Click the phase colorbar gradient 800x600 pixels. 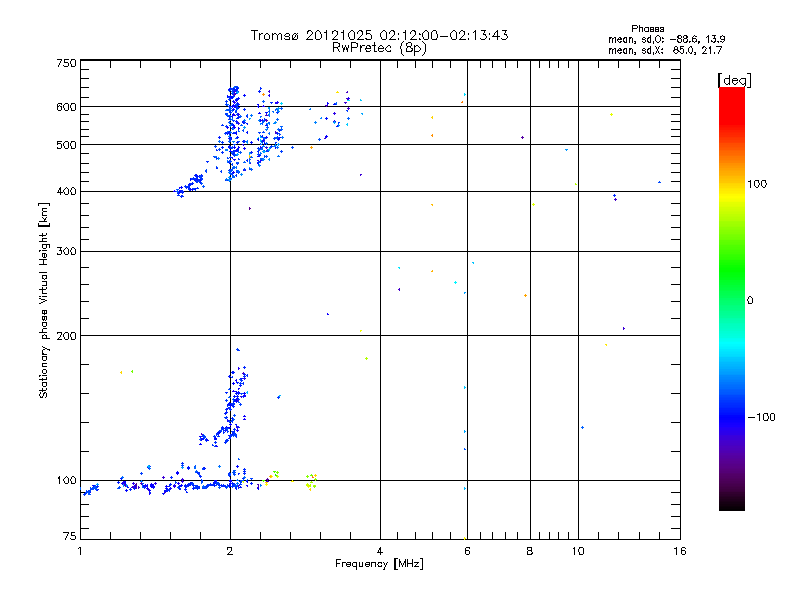coord(732,298)
